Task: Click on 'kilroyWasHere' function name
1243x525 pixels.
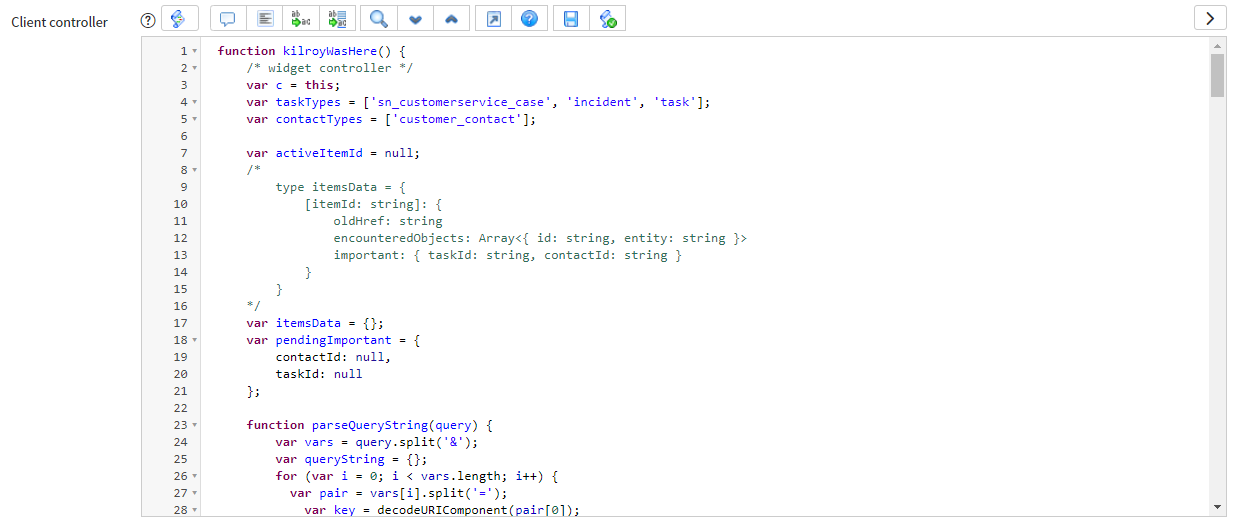Action: pos(330,51)
